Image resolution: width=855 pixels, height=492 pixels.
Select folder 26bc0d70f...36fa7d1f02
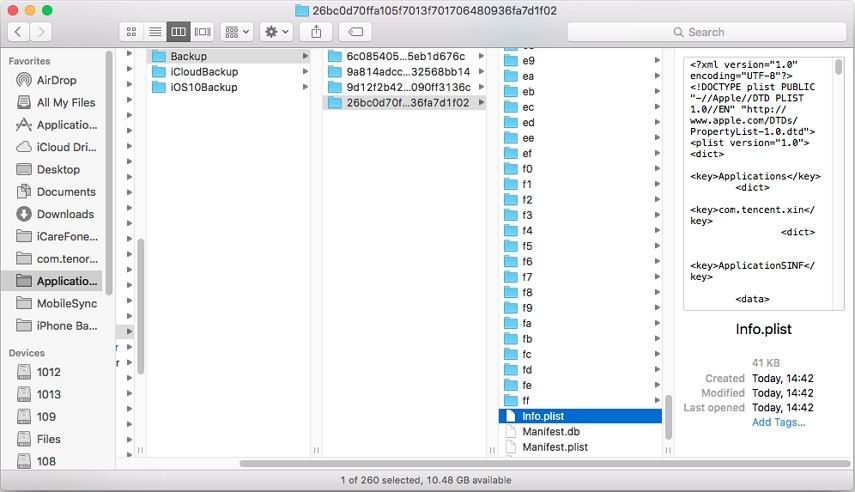(x=405, y=103)
